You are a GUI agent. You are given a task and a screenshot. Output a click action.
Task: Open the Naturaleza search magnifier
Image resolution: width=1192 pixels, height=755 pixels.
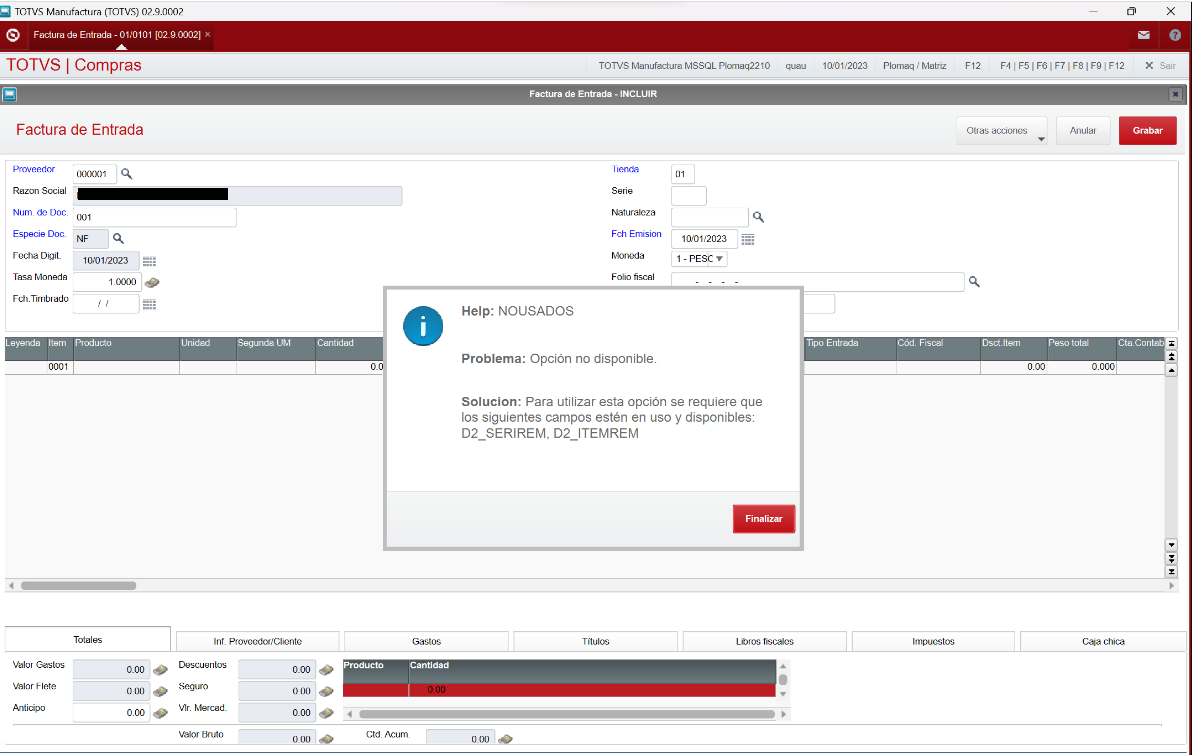click(x=758, y=217)
